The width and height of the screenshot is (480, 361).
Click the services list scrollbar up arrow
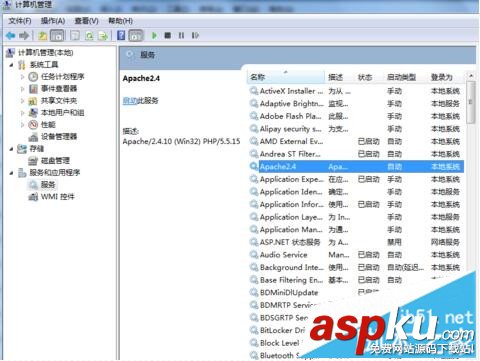pyautogui.click(x=471, y=76)
